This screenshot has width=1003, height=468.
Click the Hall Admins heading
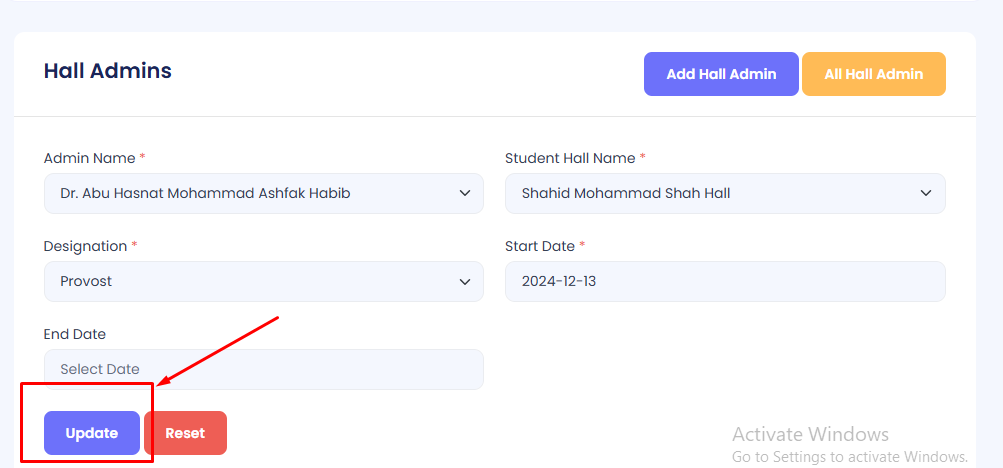coord(108,71)
